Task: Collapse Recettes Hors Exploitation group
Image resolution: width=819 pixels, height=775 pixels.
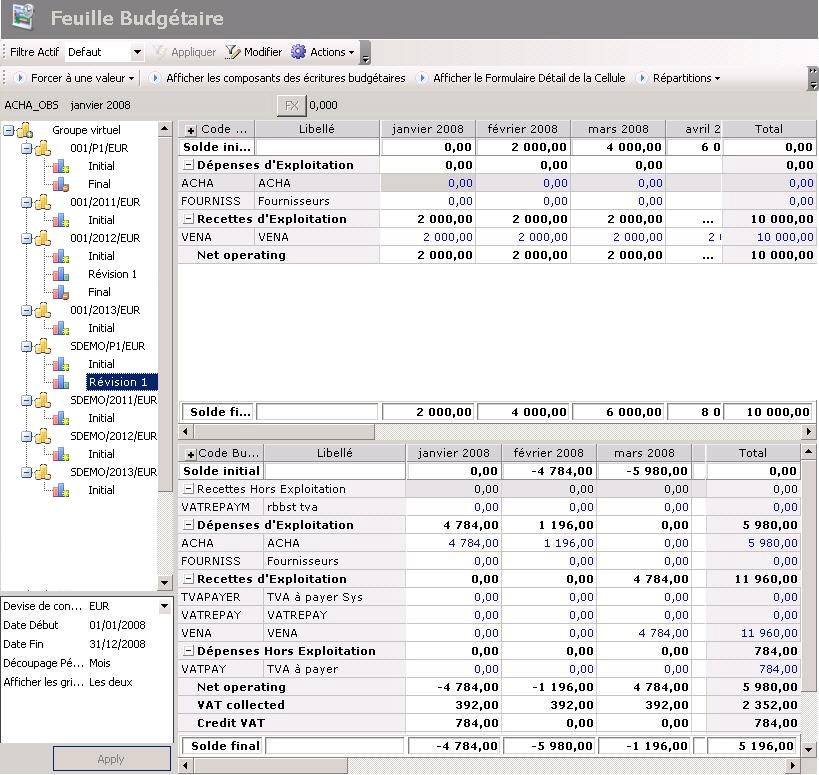Action: tap(188, 489)
